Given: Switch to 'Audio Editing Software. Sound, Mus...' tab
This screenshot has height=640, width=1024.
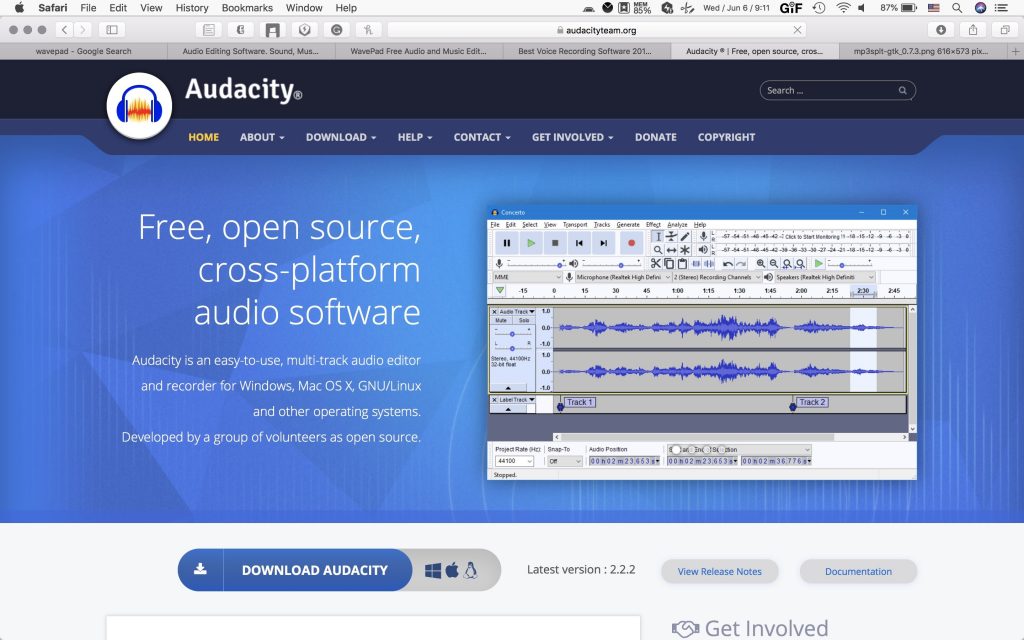Looking at the screenshot, I should point(251,51).
